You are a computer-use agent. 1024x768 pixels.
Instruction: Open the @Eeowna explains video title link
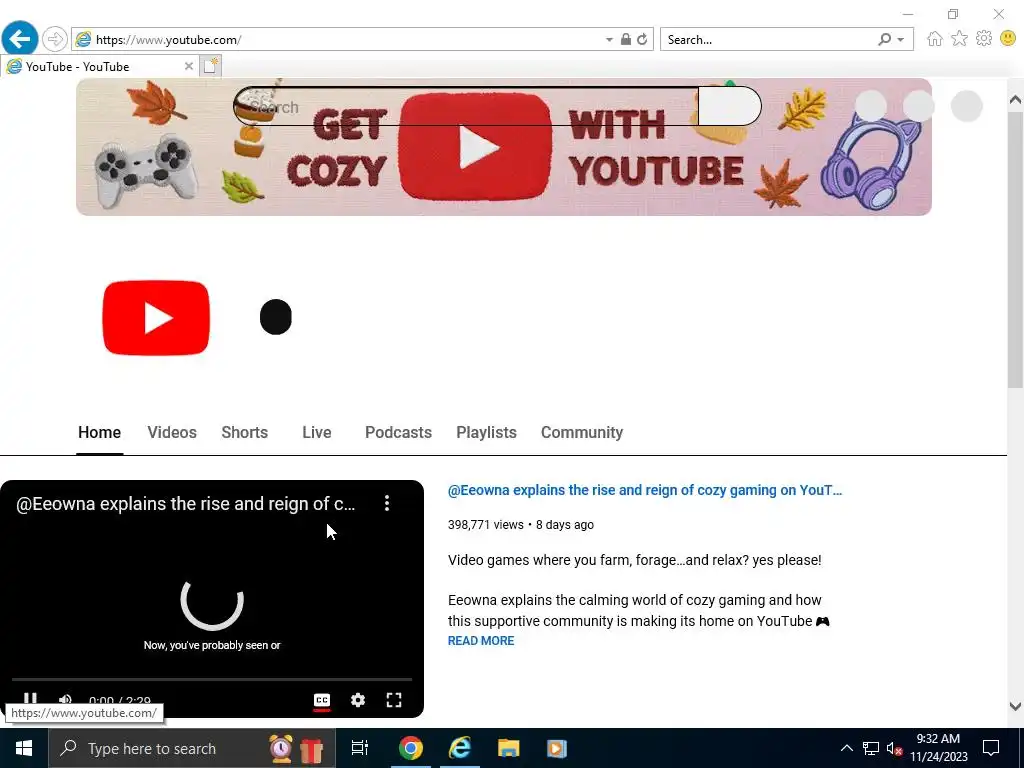coord(645,490)
